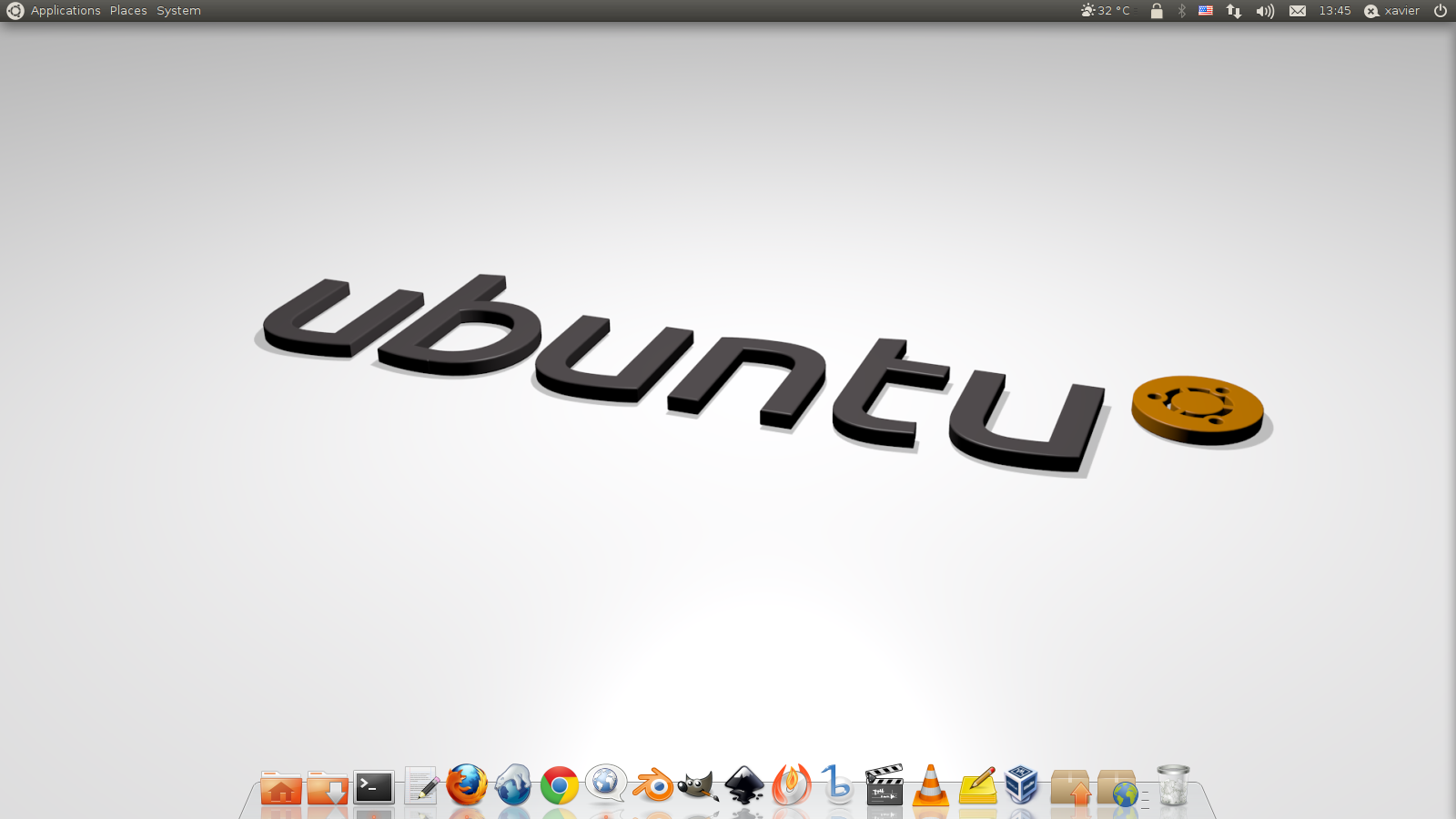Launch Blender from the dock
Viewport: 1456px width, 819px height.
pyautogui.click(x=652, y=785)
